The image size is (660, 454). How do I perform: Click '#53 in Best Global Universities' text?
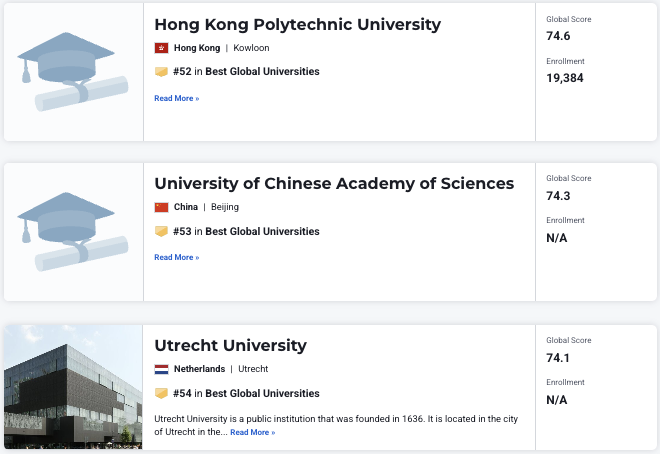[x=246, y=231]
